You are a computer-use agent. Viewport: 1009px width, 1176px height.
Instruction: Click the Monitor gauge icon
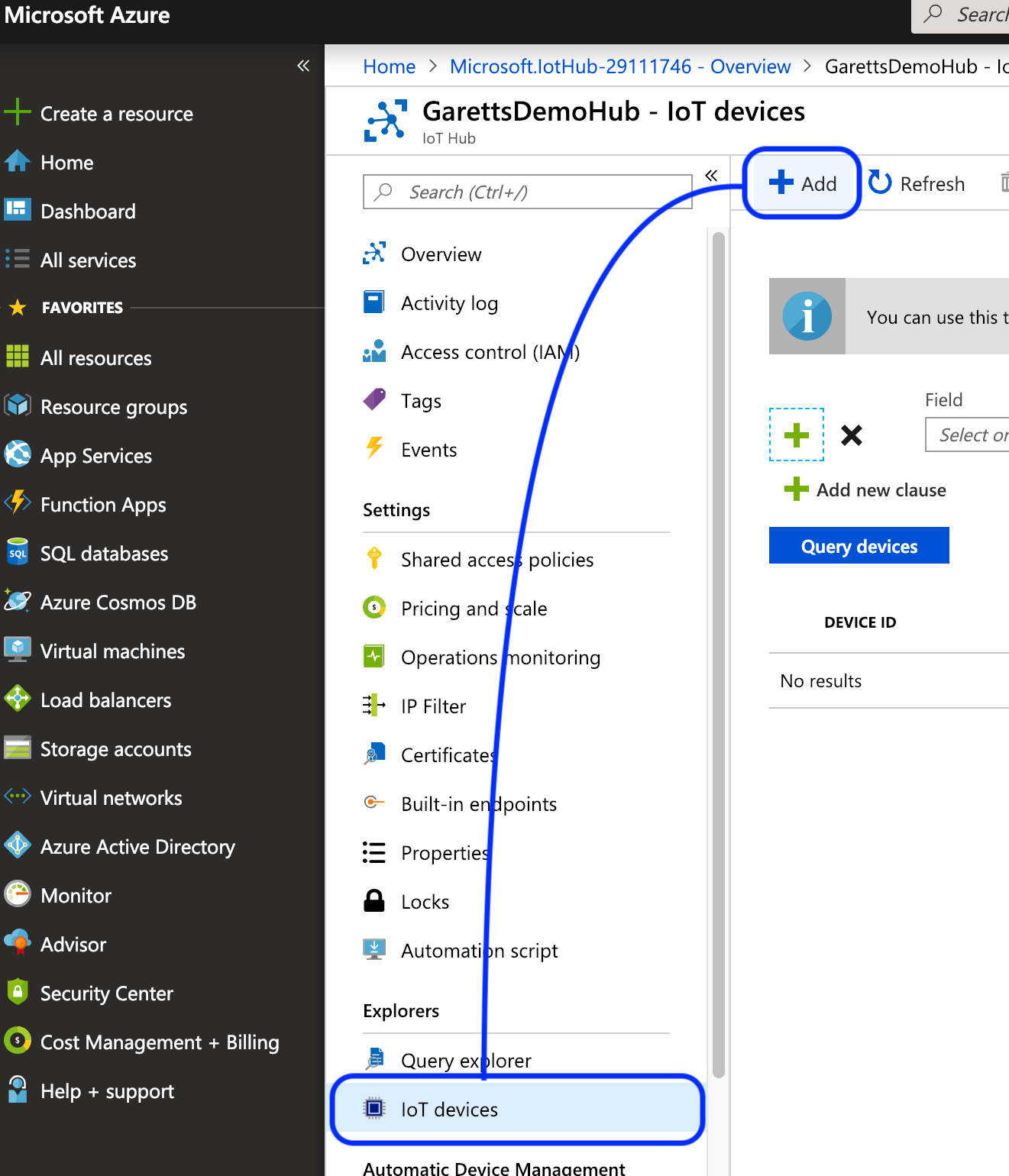point(17,894)
